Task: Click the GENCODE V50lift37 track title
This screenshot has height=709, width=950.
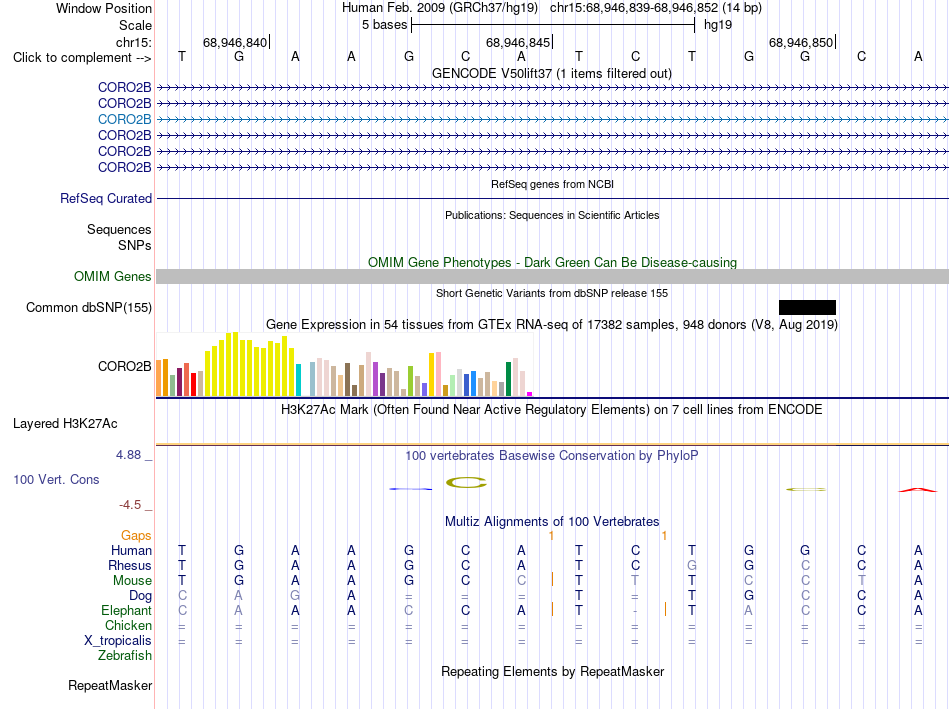Action: [x=552, y=73]
